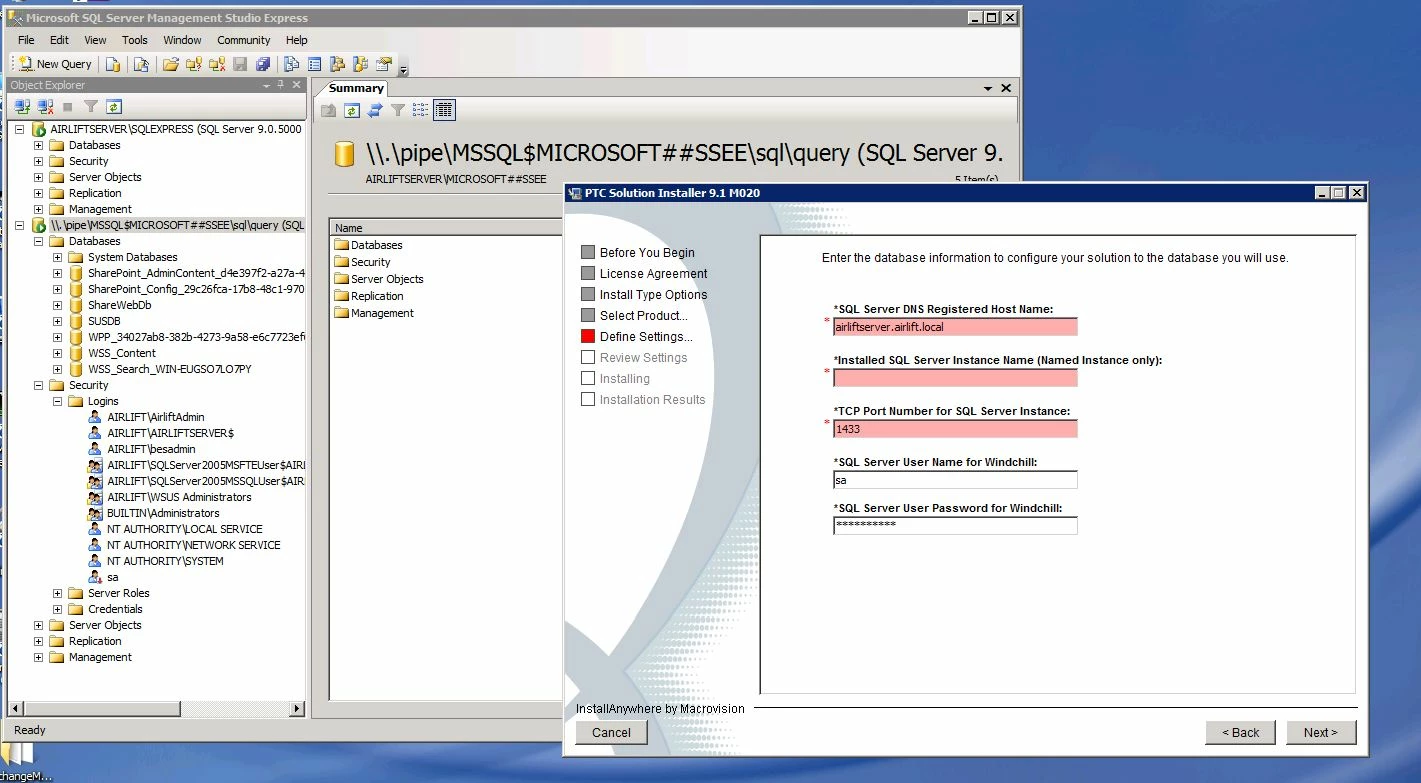This screenshot has height=783, width=1421.
Task: Select the Summary tab
Action: click(356, 88)
